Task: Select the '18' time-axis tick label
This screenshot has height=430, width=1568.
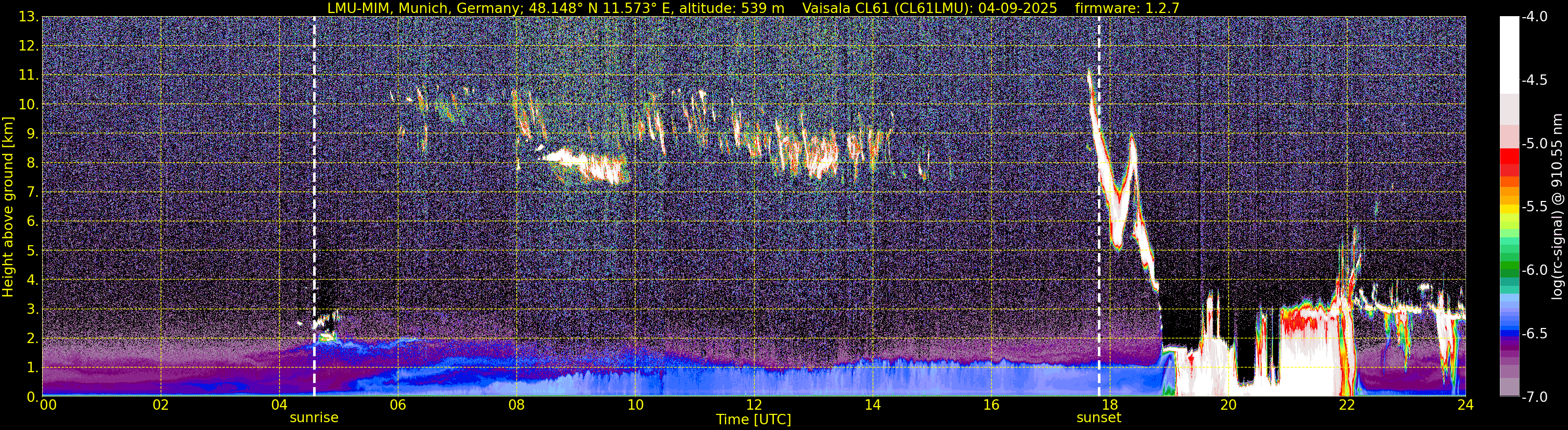Action: click(x=1110, y=406)
